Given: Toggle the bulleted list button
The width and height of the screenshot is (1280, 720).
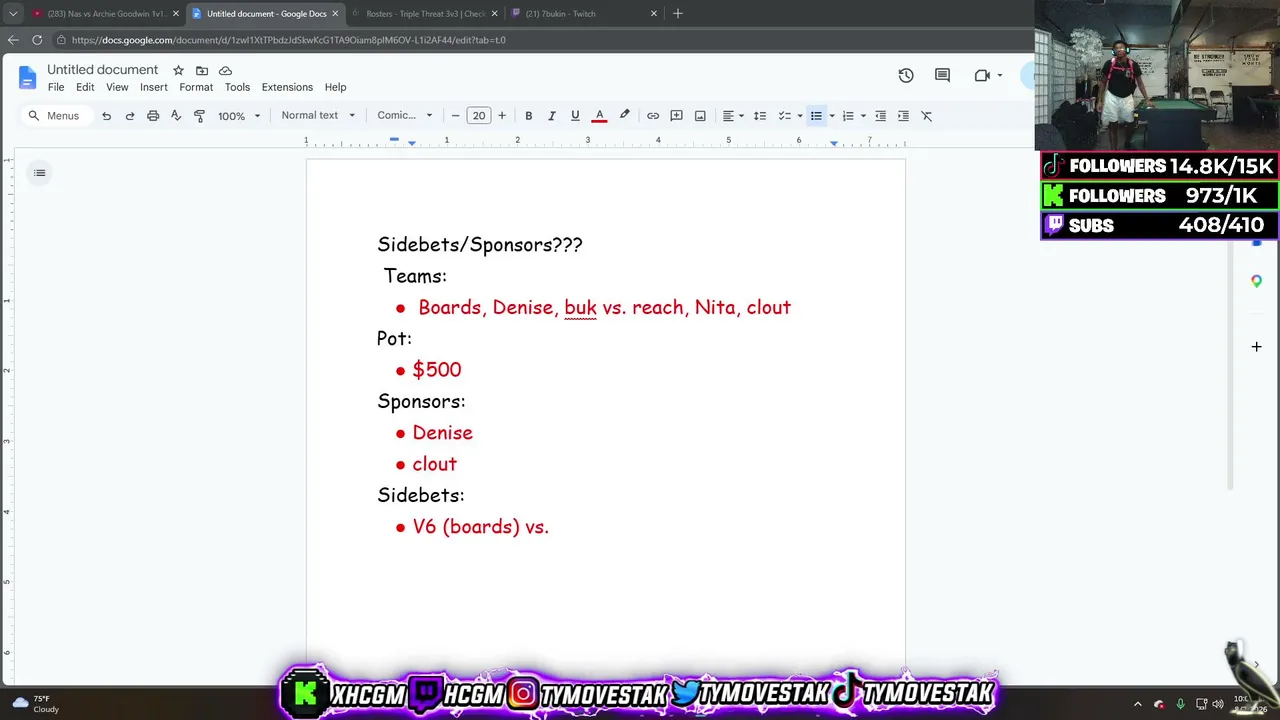Looking at the screenshot, I should (816, 116).
